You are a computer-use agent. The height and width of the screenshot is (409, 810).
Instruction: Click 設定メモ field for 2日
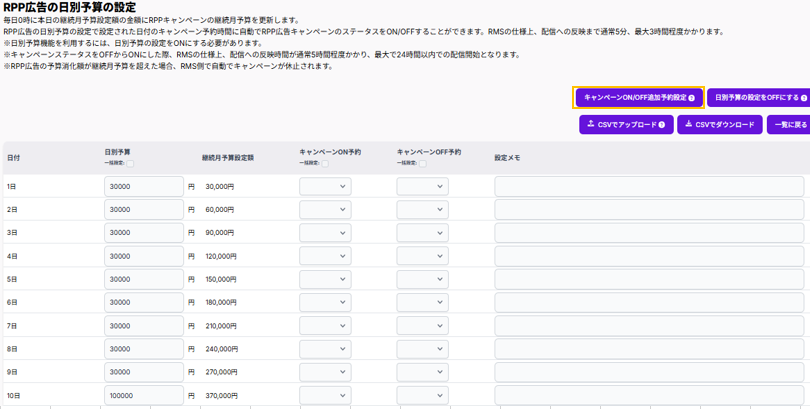pos(650,210)
